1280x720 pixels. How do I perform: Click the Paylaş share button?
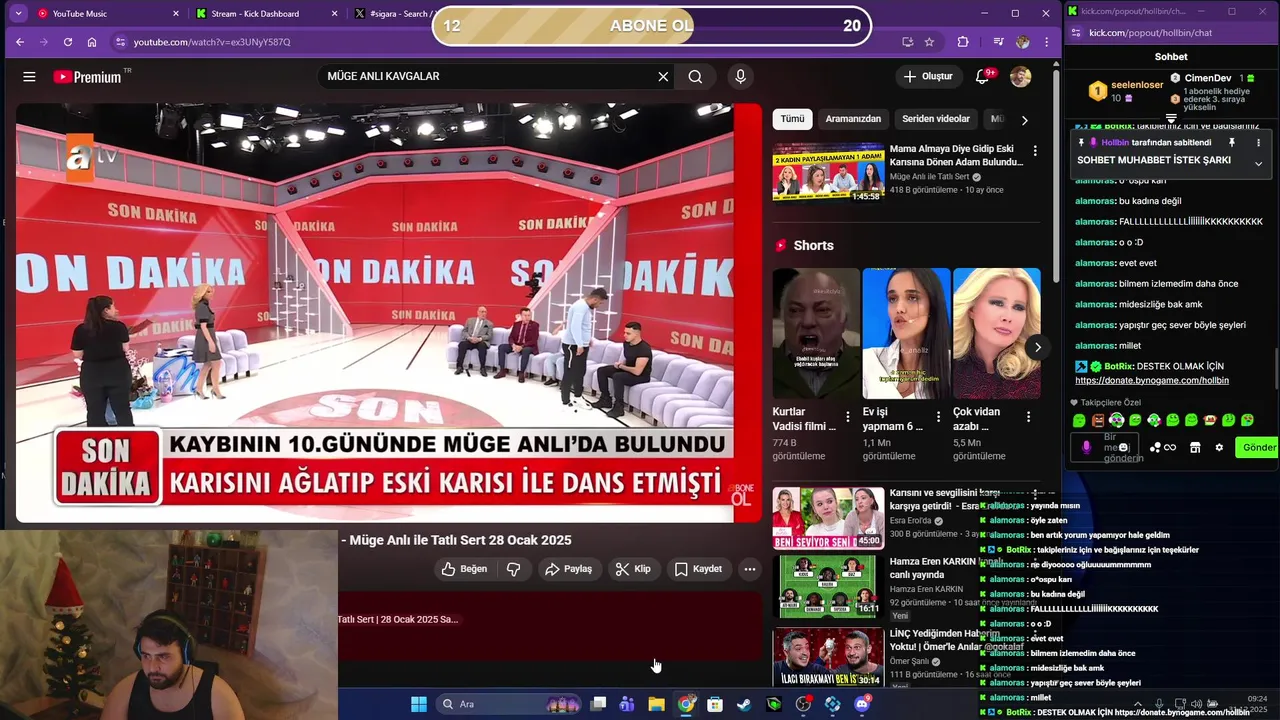(x=568, y=569)
